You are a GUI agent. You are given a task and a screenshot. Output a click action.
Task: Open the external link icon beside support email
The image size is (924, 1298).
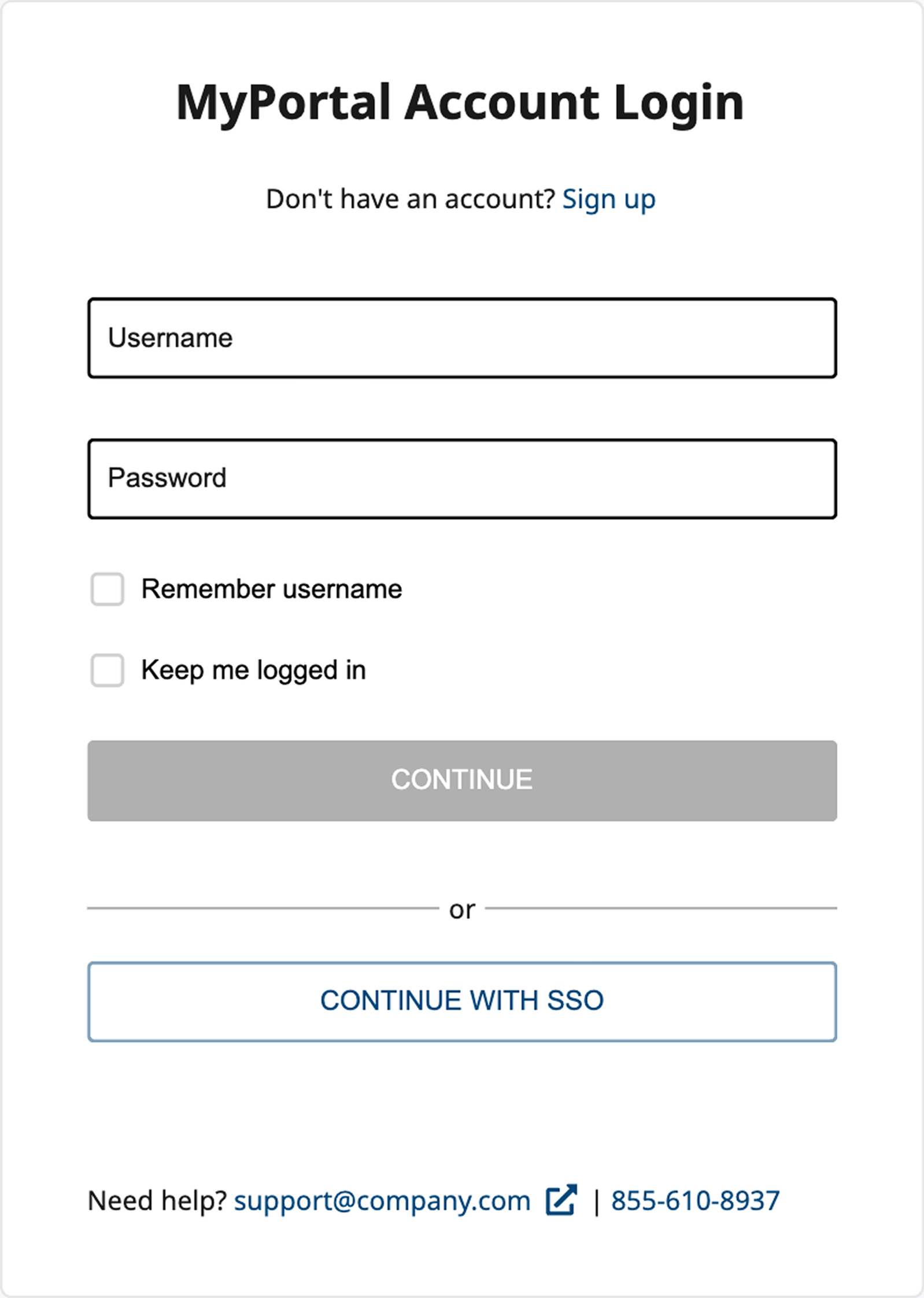pyautogui.click(x=561, y=1200)
